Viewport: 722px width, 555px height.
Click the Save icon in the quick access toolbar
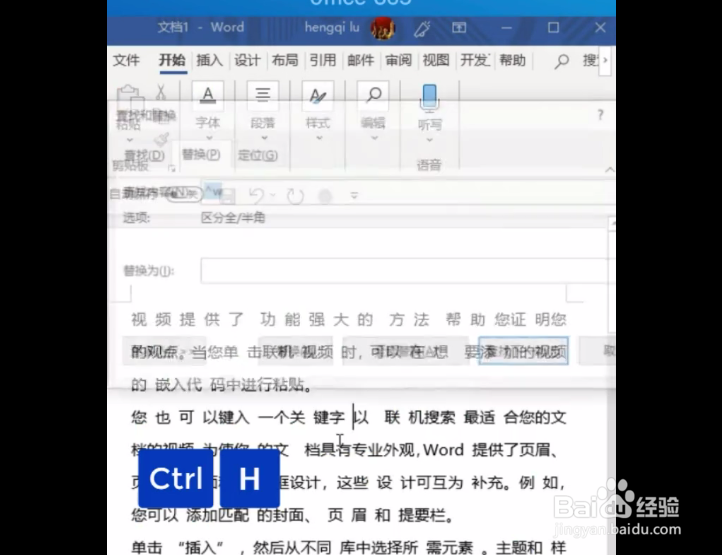[x=226, y=196]
